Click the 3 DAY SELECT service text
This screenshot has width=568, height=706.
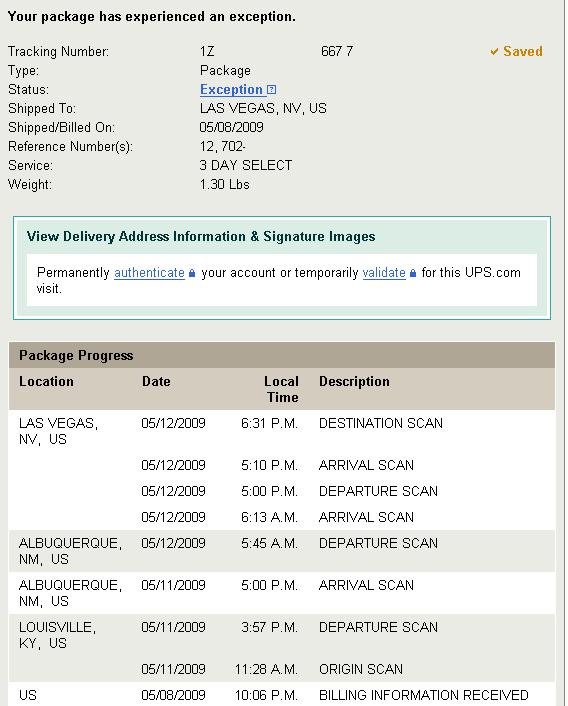pyautogui.click(x=246, y=165)
